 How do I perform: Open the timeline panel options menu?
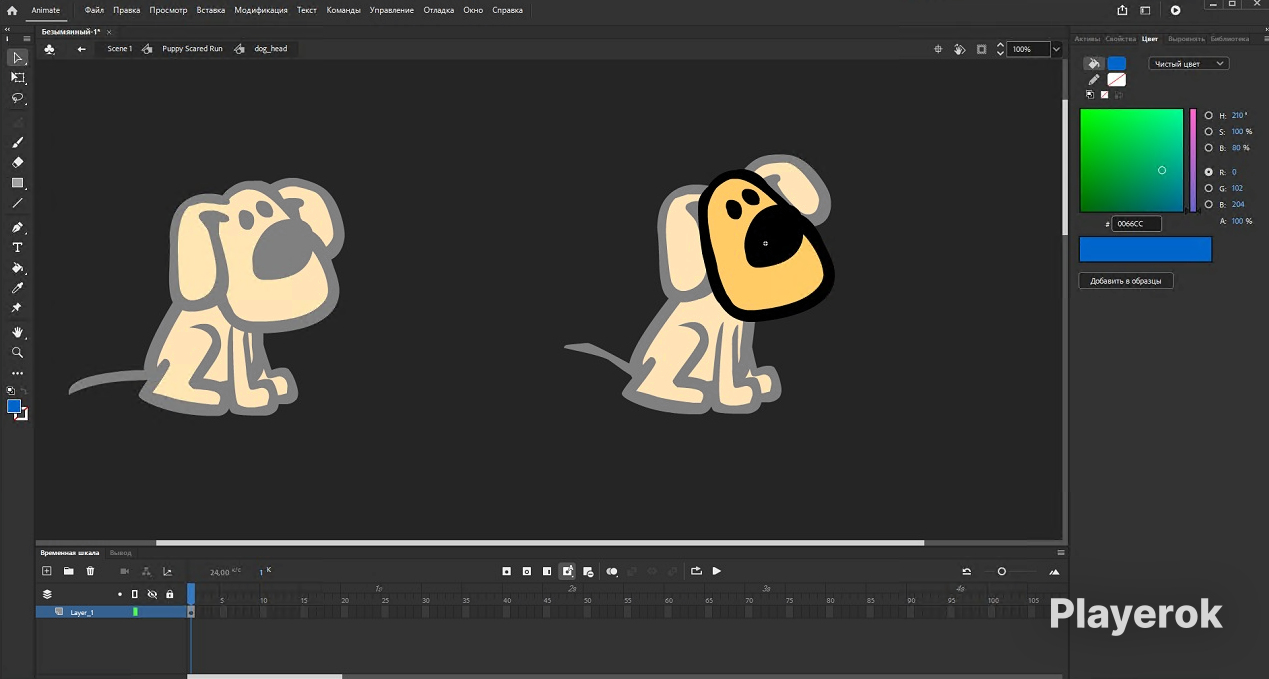(x=1061, y=552)
